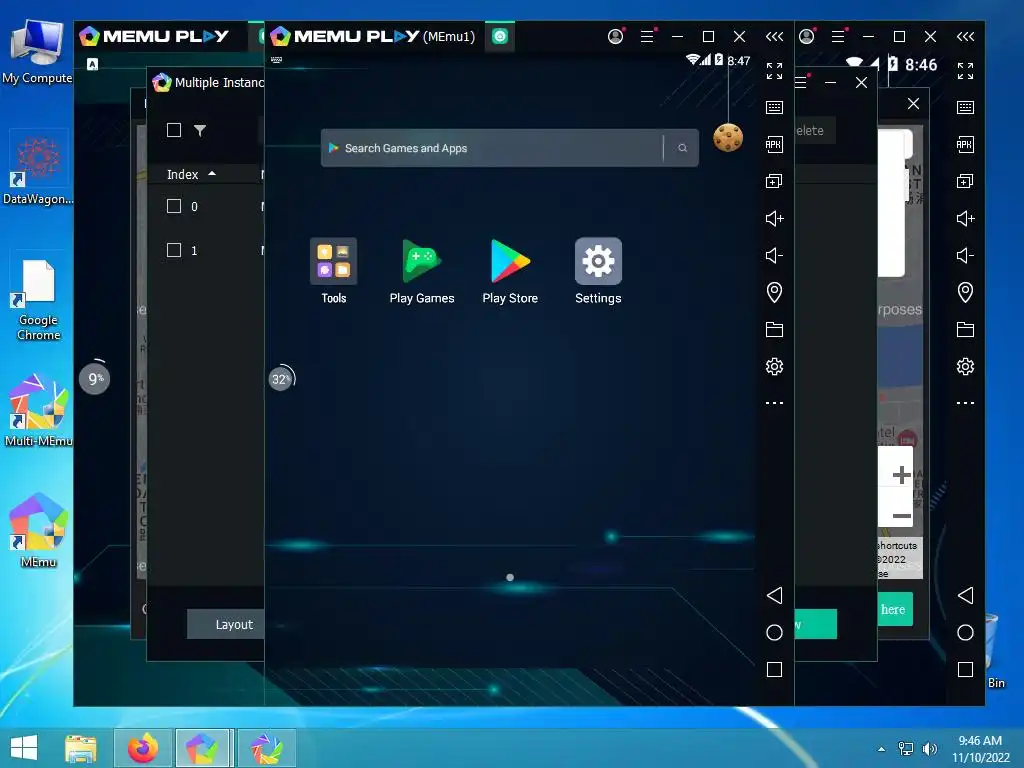The height and width of the screenshot is (768, 1024).
Task: Launch the Play Games app
Action: click(x=421, y=261)
